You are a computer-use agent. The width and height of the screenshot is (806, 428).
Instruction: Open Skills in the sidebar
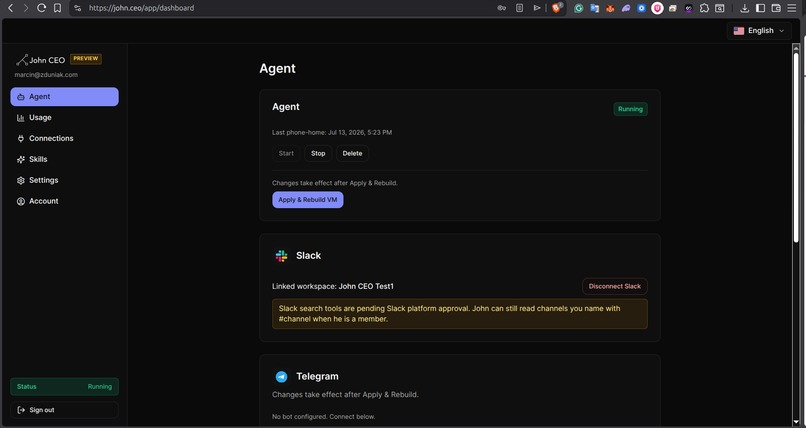[x=64, y=159]
